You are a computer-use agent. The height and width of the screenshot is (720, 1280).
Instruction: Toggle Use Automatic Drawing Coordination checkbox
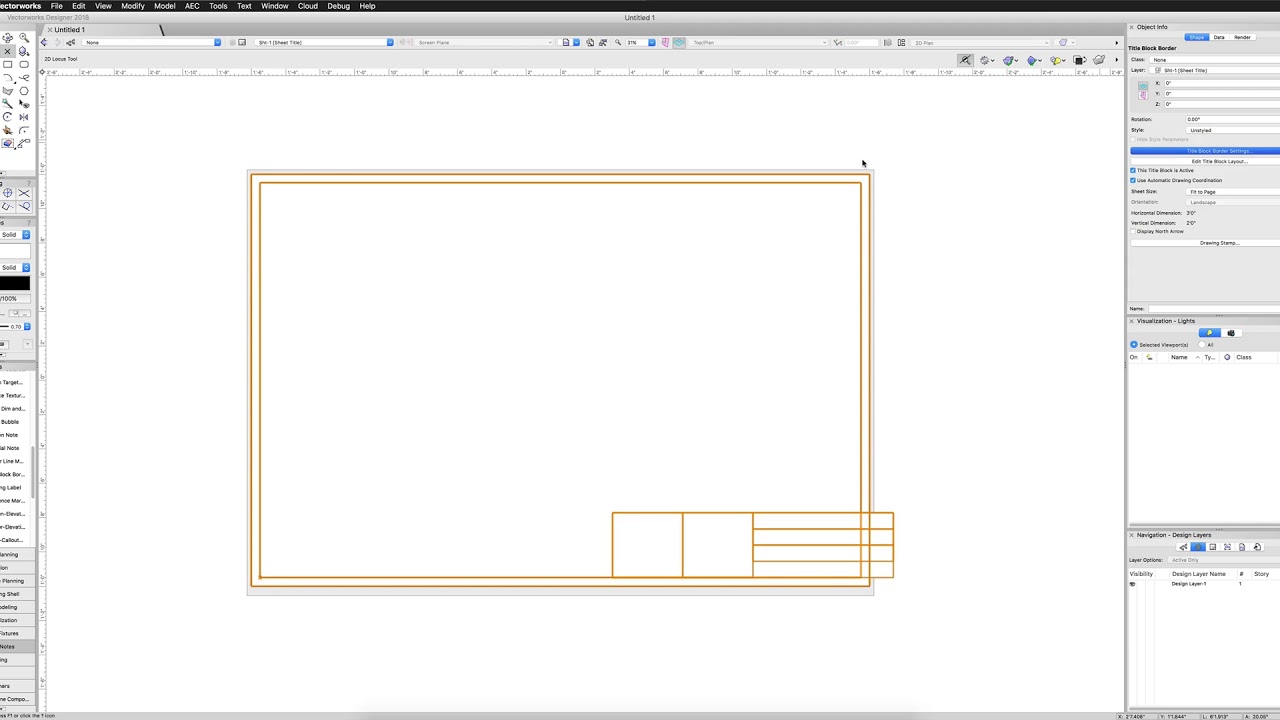click(1133, 180)
